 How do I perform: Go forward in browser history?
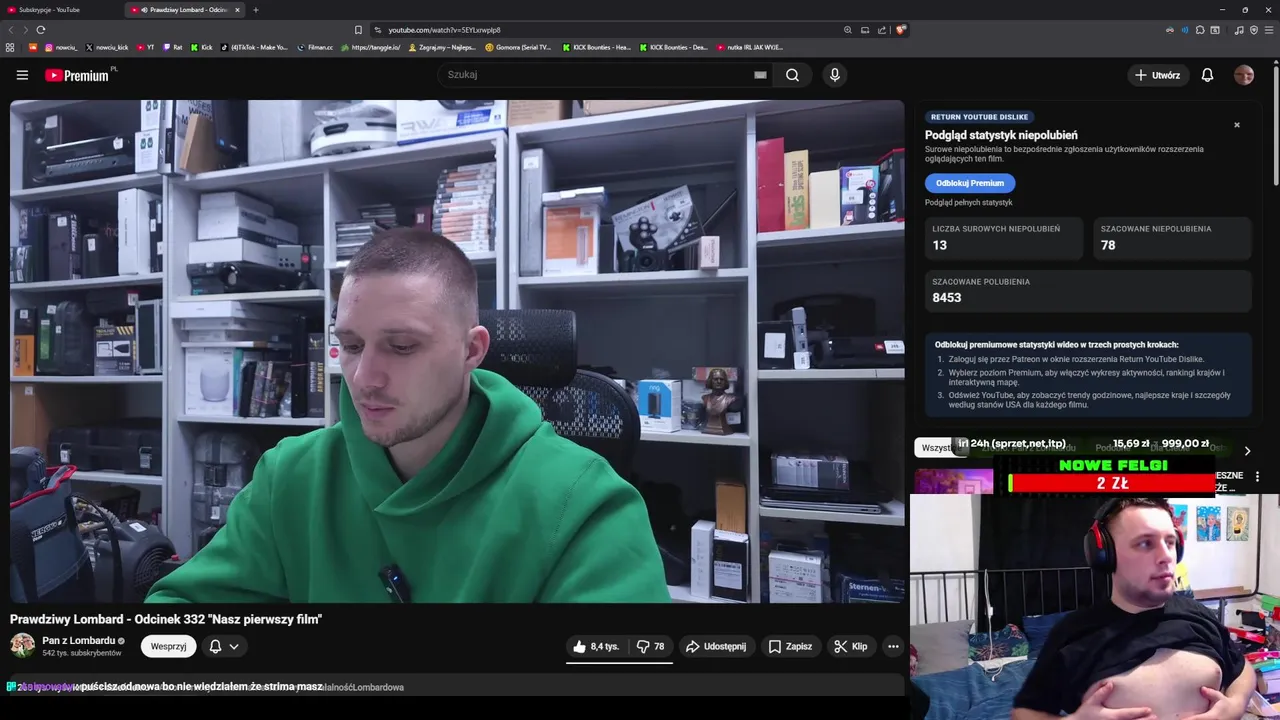click(x=25, y=30)
